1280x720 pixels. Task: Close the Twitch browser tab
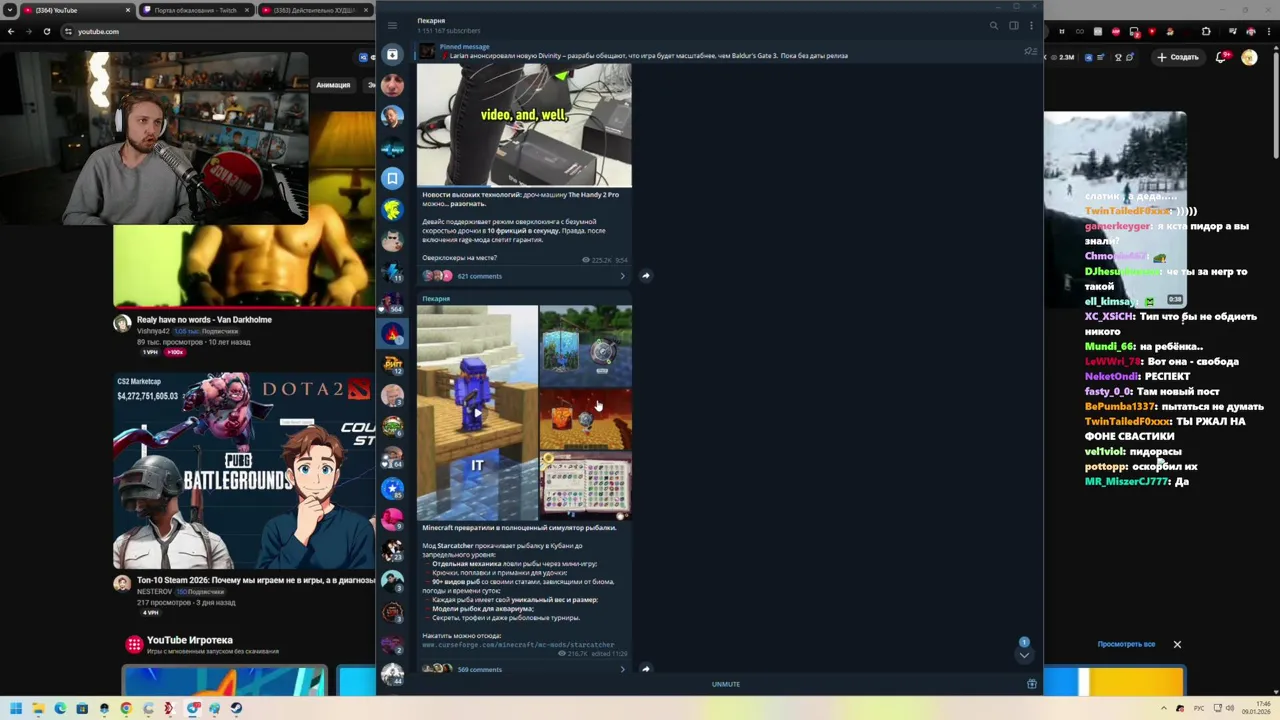[x=246, y=10]
